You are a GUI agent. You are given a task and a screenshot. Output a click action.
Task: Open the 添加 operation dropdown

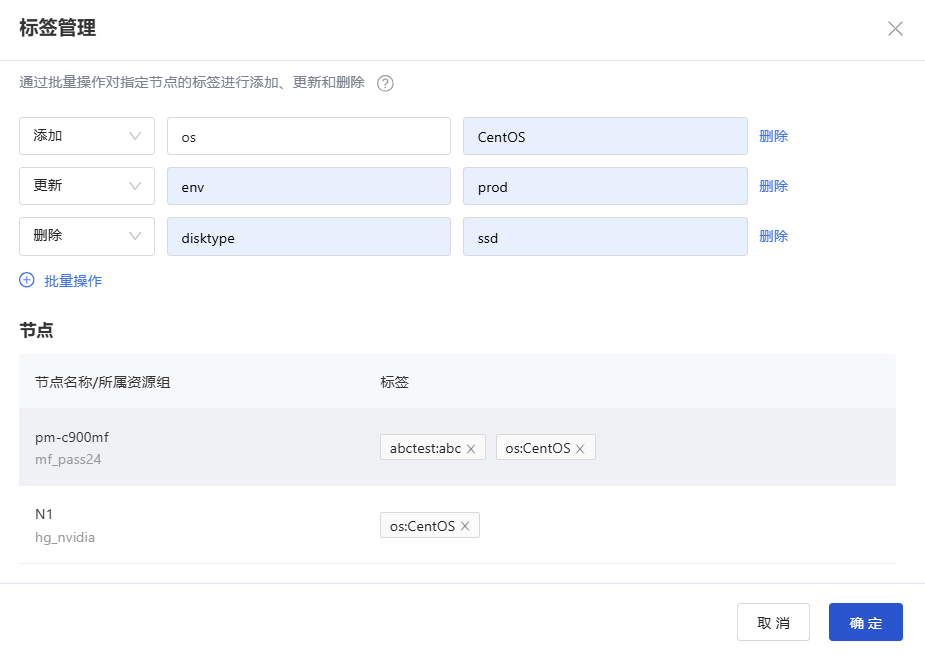coord(87,136)
